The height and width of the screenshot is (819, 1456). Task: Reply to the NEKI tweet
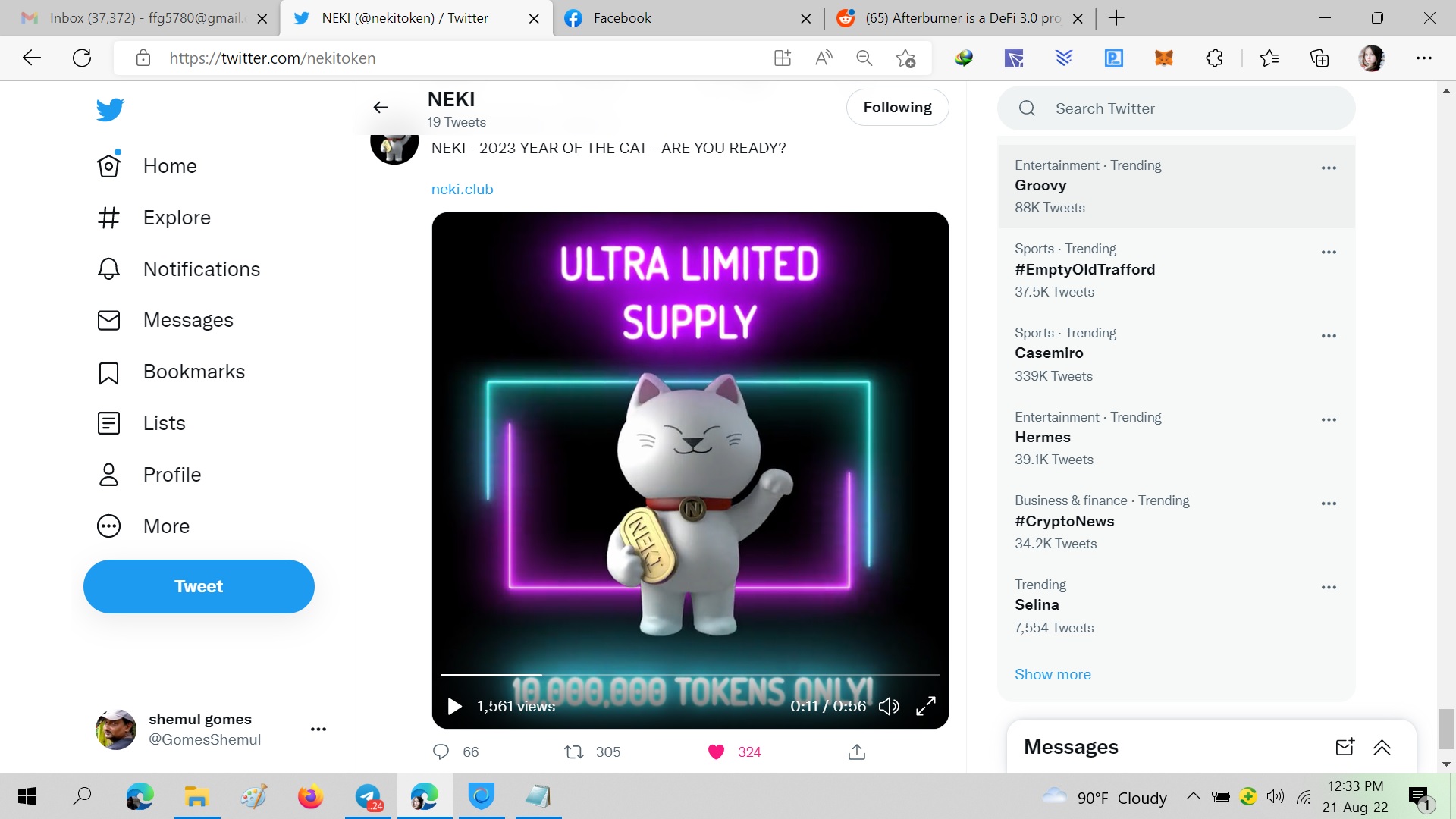pyautogui.click(x=441, y=752)
